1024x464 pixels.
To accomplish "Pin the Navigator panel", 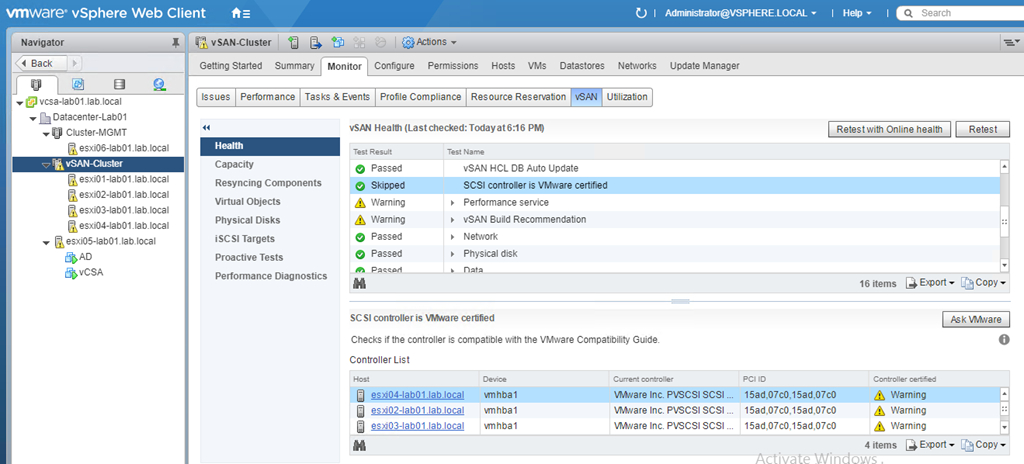I will [x=177, y=43].
